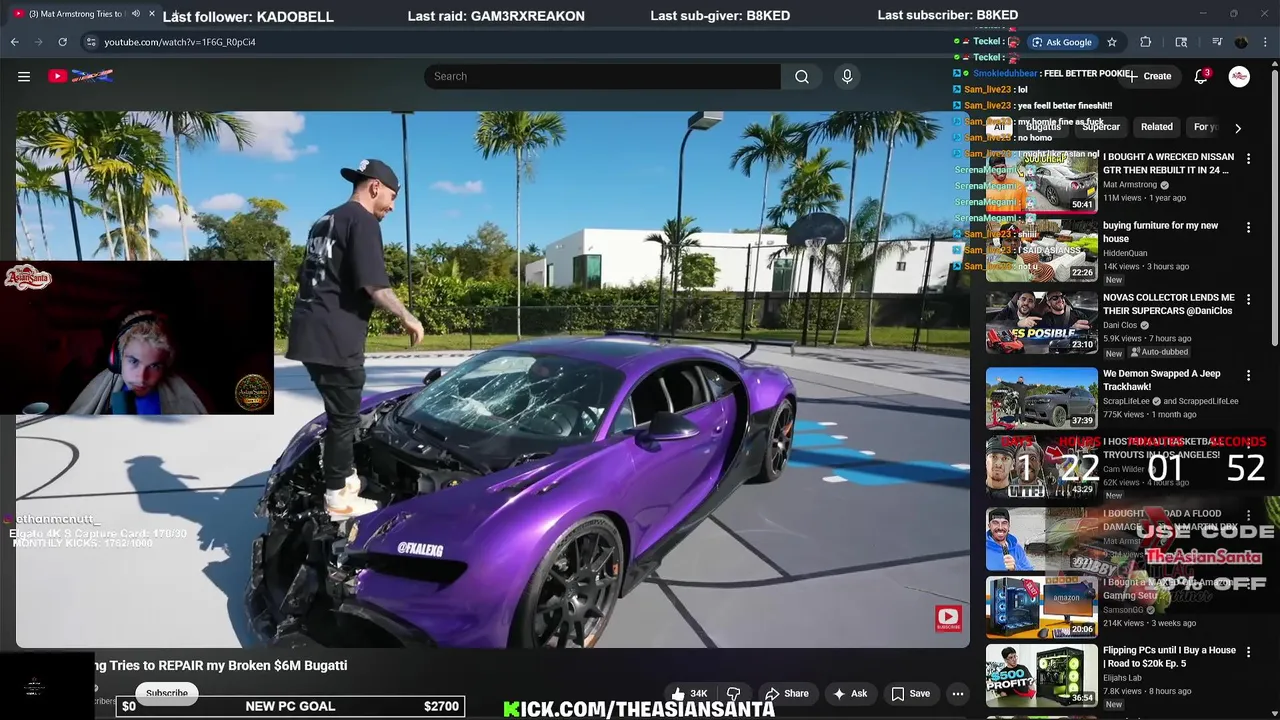Click the browser address bar URL
Viewport: 1280px width, 720px height.
click(180, 42)
